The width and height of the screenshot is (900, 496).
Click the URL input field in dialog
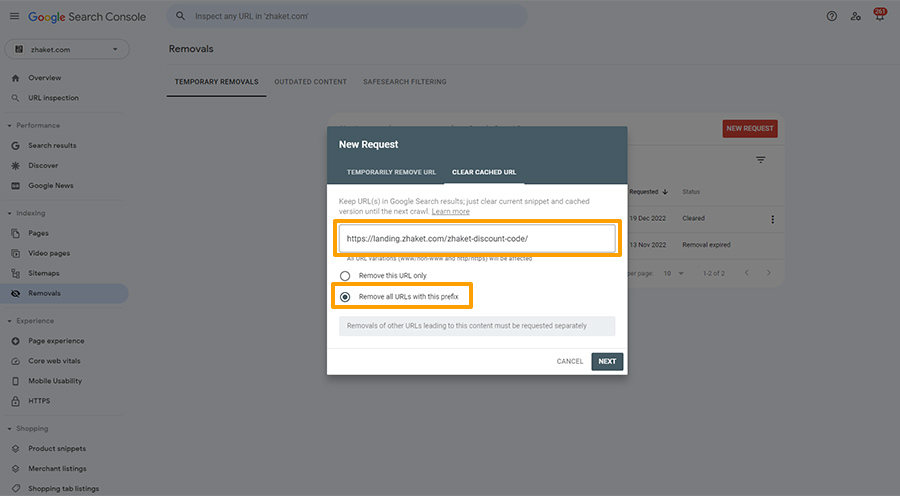[477, 238]
